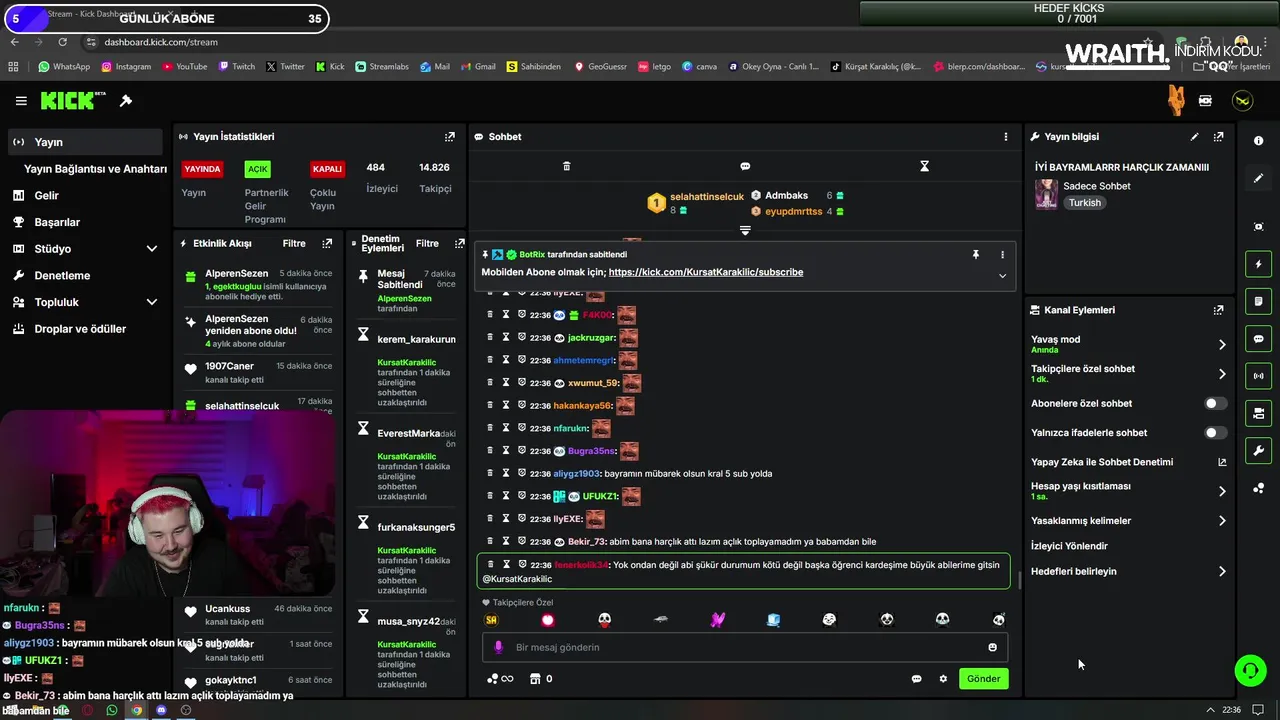
Task: Pop out the Yayın bilgisi panel
Action: pos(1218,137)
